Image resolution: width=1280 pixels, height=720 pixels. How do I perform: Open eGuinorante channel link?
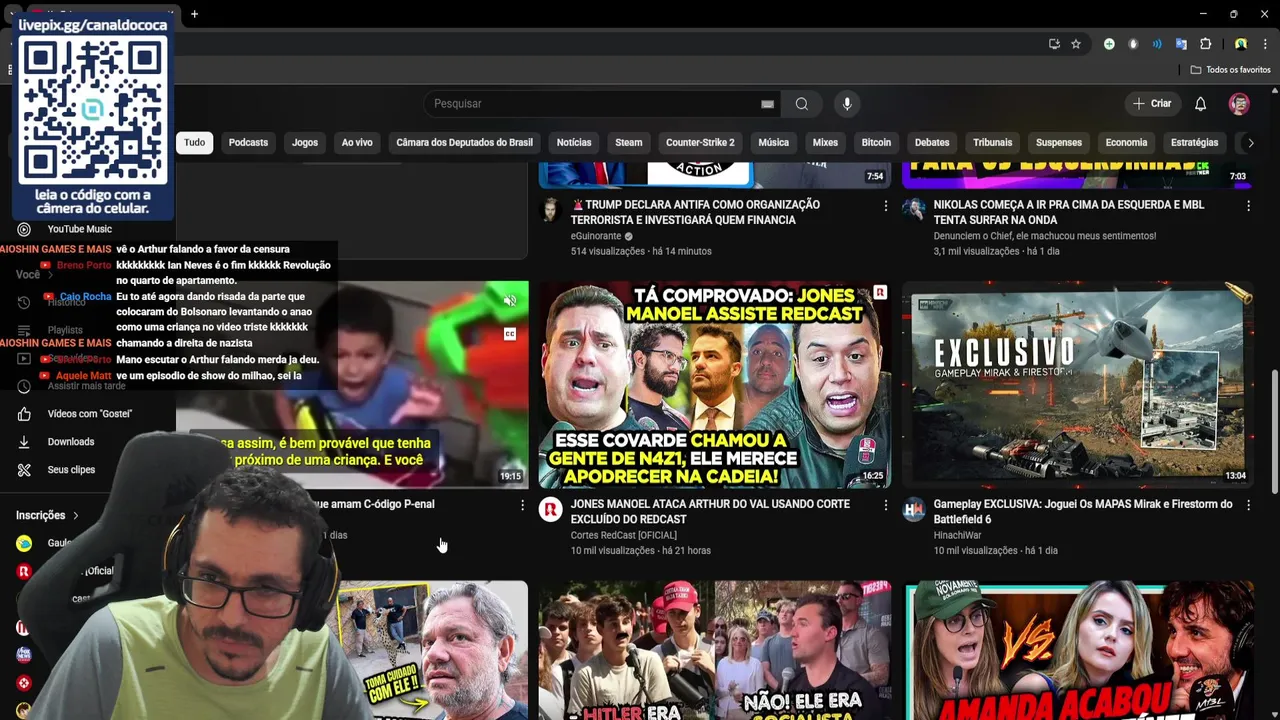595,236
